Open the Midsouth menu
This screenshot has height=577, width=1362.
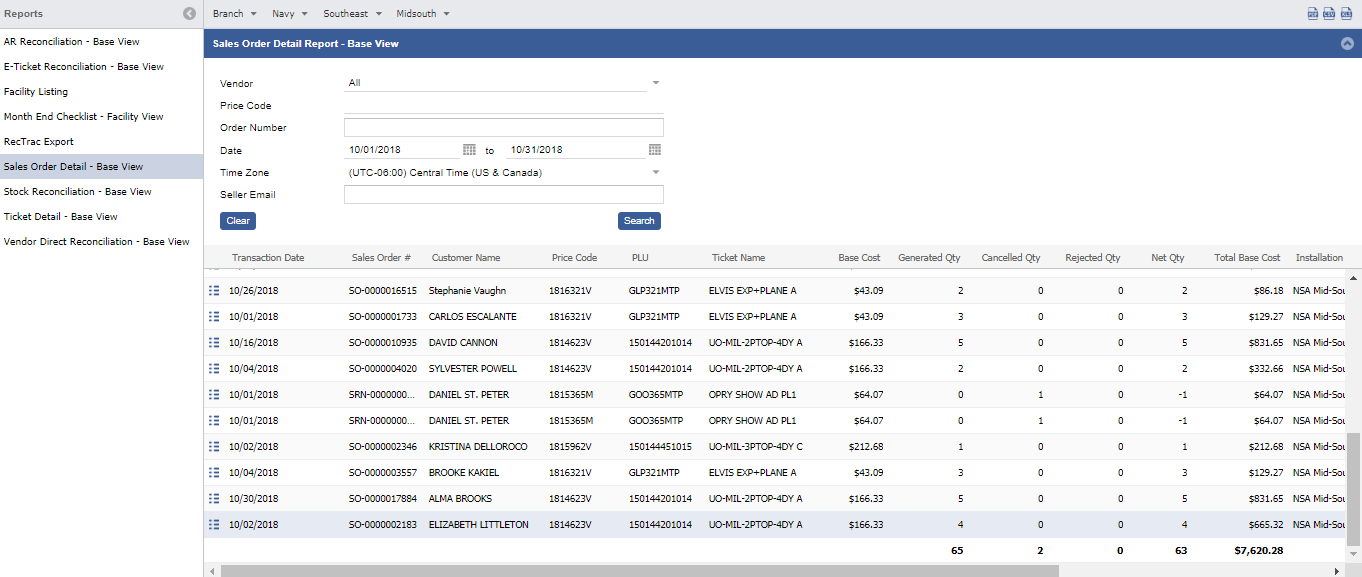click(422, 14)
